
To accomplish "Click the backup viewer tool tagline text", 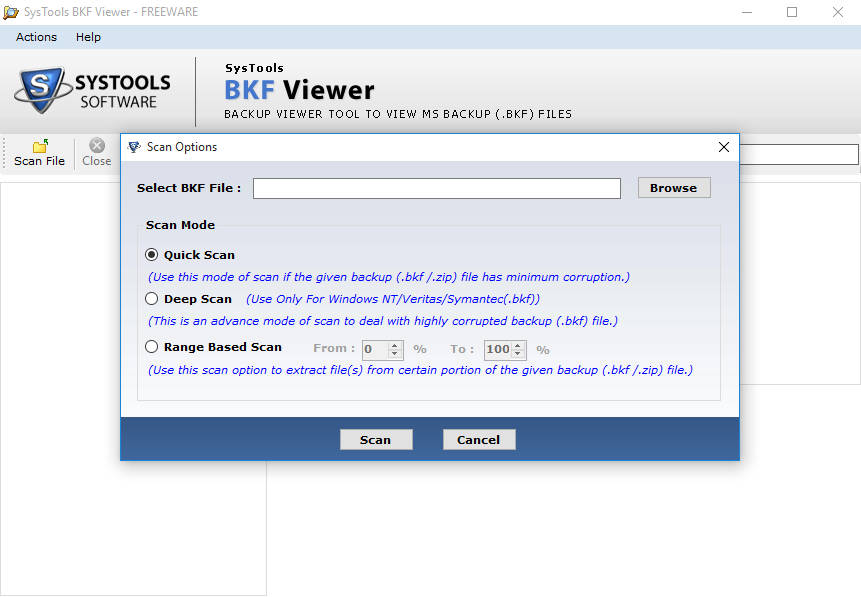I will [x=398, y=114].
